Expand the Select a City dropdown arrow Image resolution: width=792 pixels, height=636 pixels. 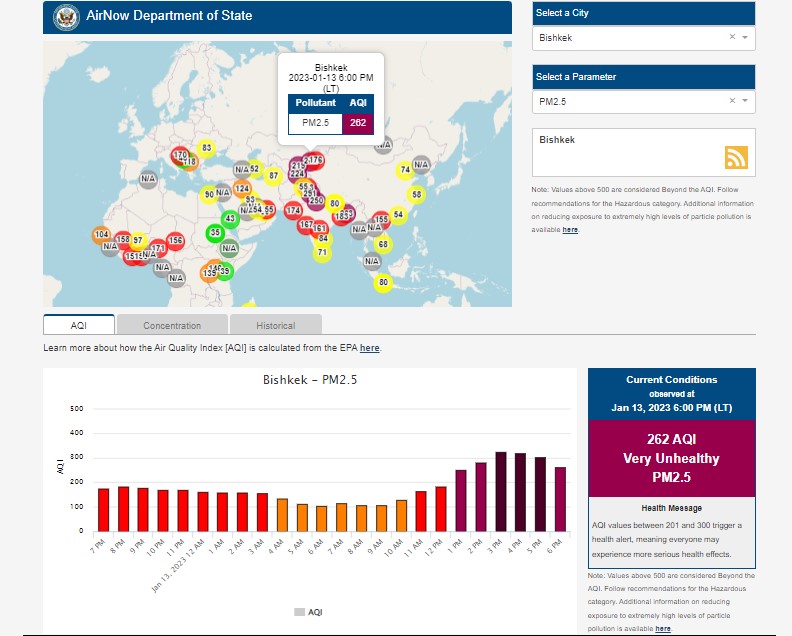point(745,37)
